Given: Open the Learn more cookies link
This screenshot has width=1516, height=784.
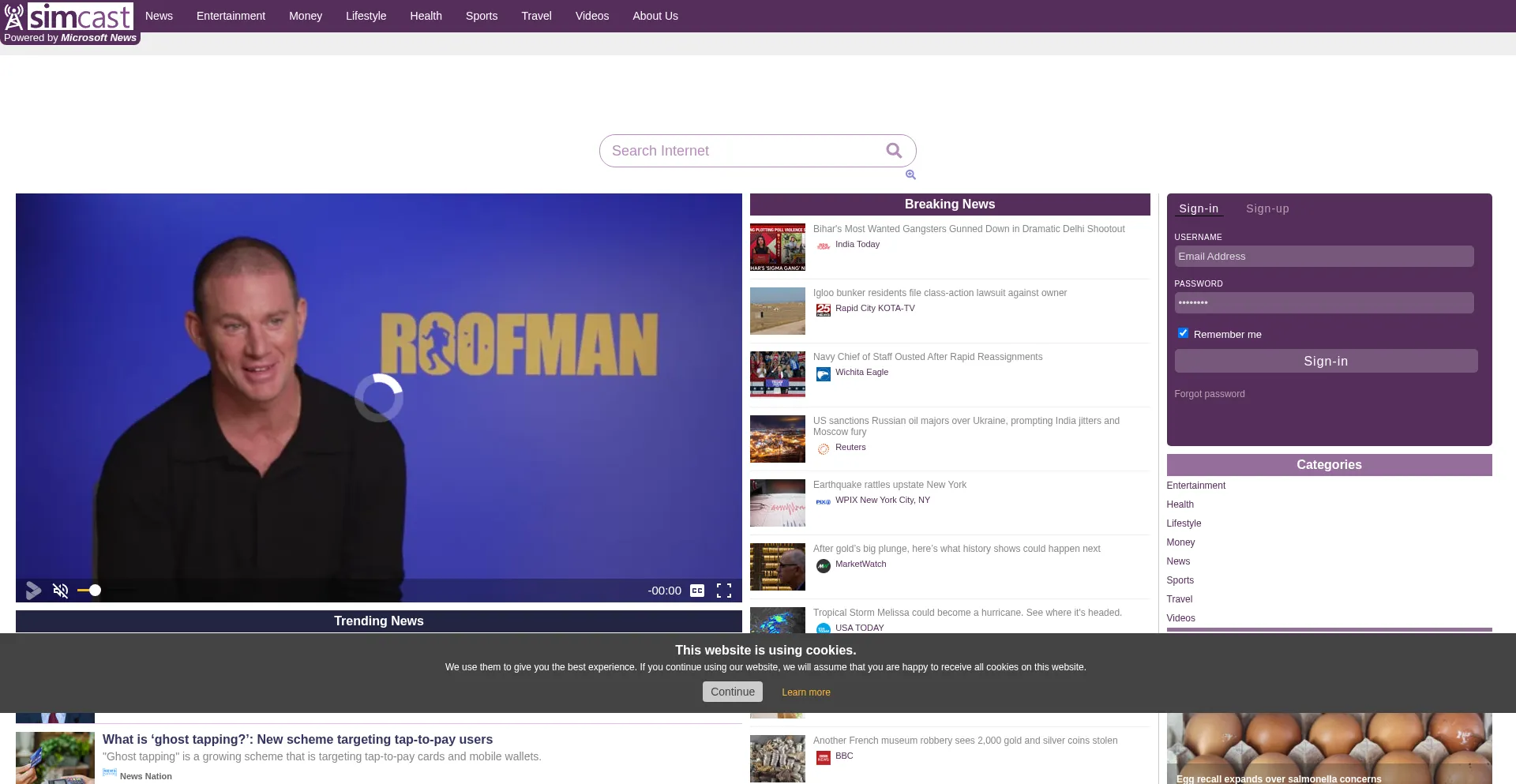Looking at the screenshot, I should pyautogui.click(x=806, y=692).
